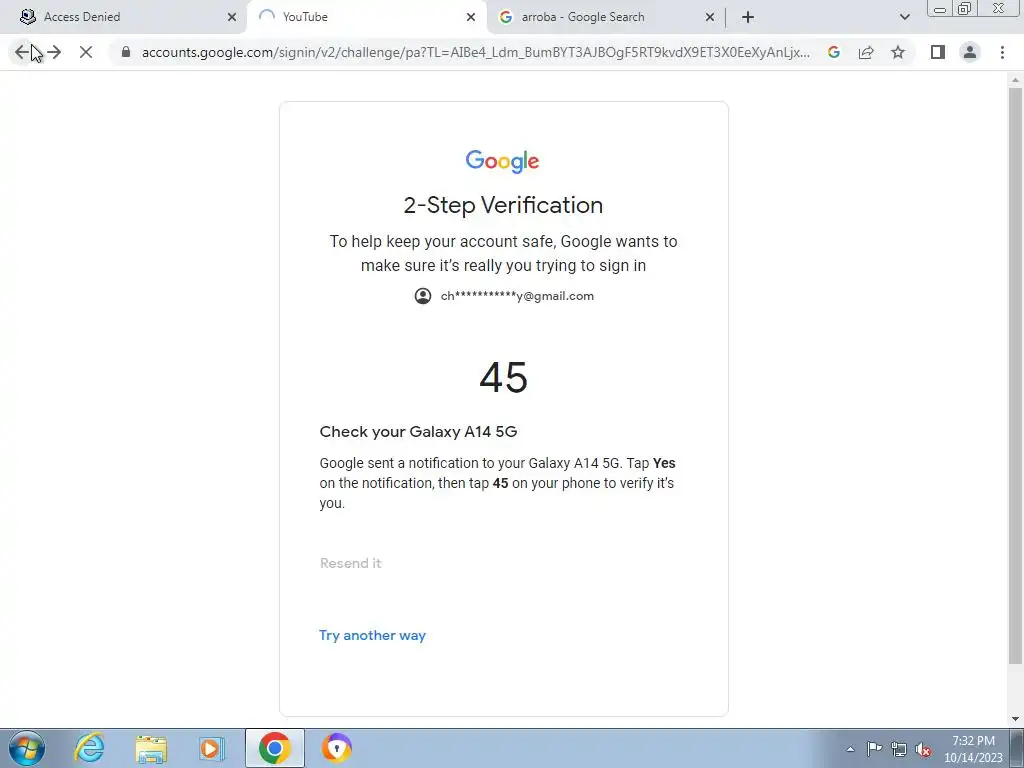The image size is (1024, 768).
Task: Click the Try another way link
Action: click(372, 635)
